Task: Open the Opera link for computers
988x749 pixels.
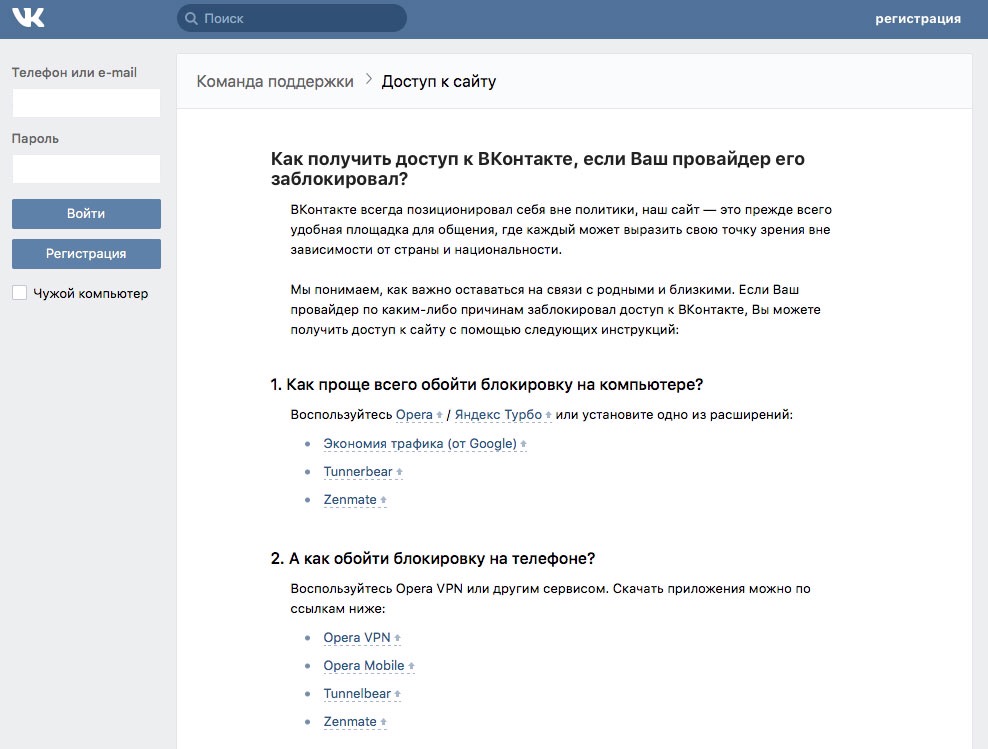Action: coord(414,415)
